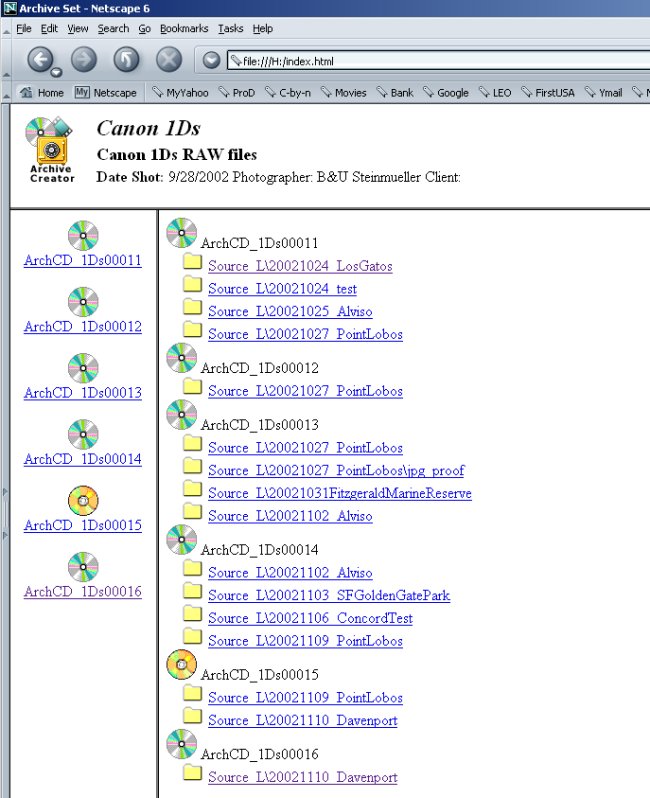Open the Tasks menu

pyautogui.click(x=231, y=29)
